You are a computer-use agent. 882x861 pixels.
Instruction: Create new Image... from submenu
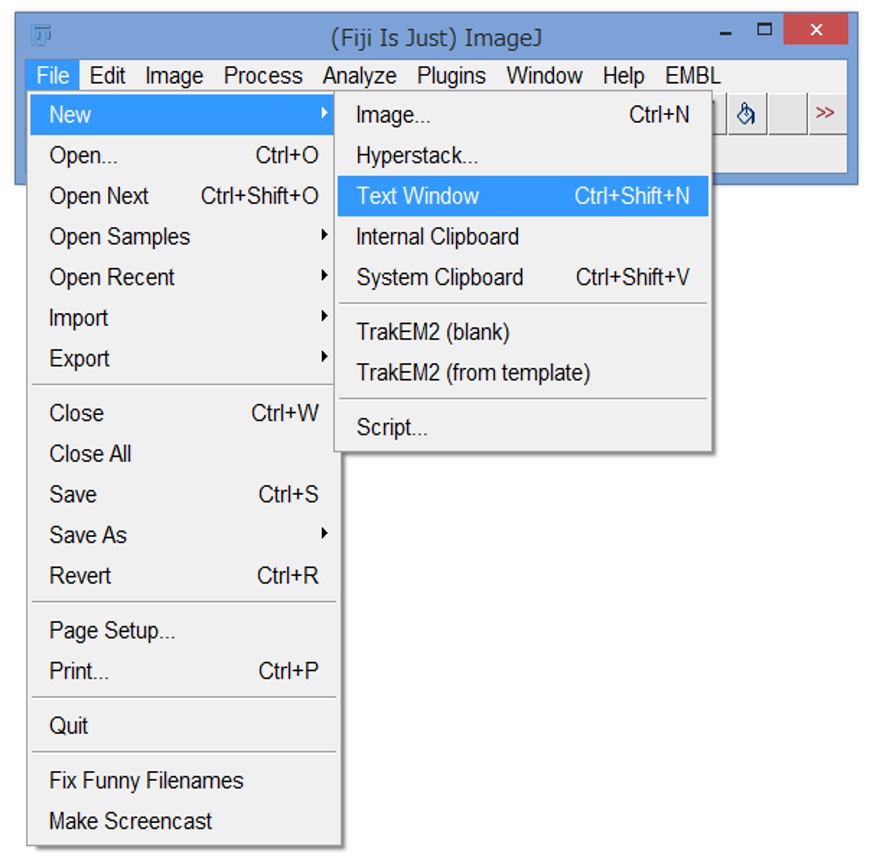coord(523,115)
